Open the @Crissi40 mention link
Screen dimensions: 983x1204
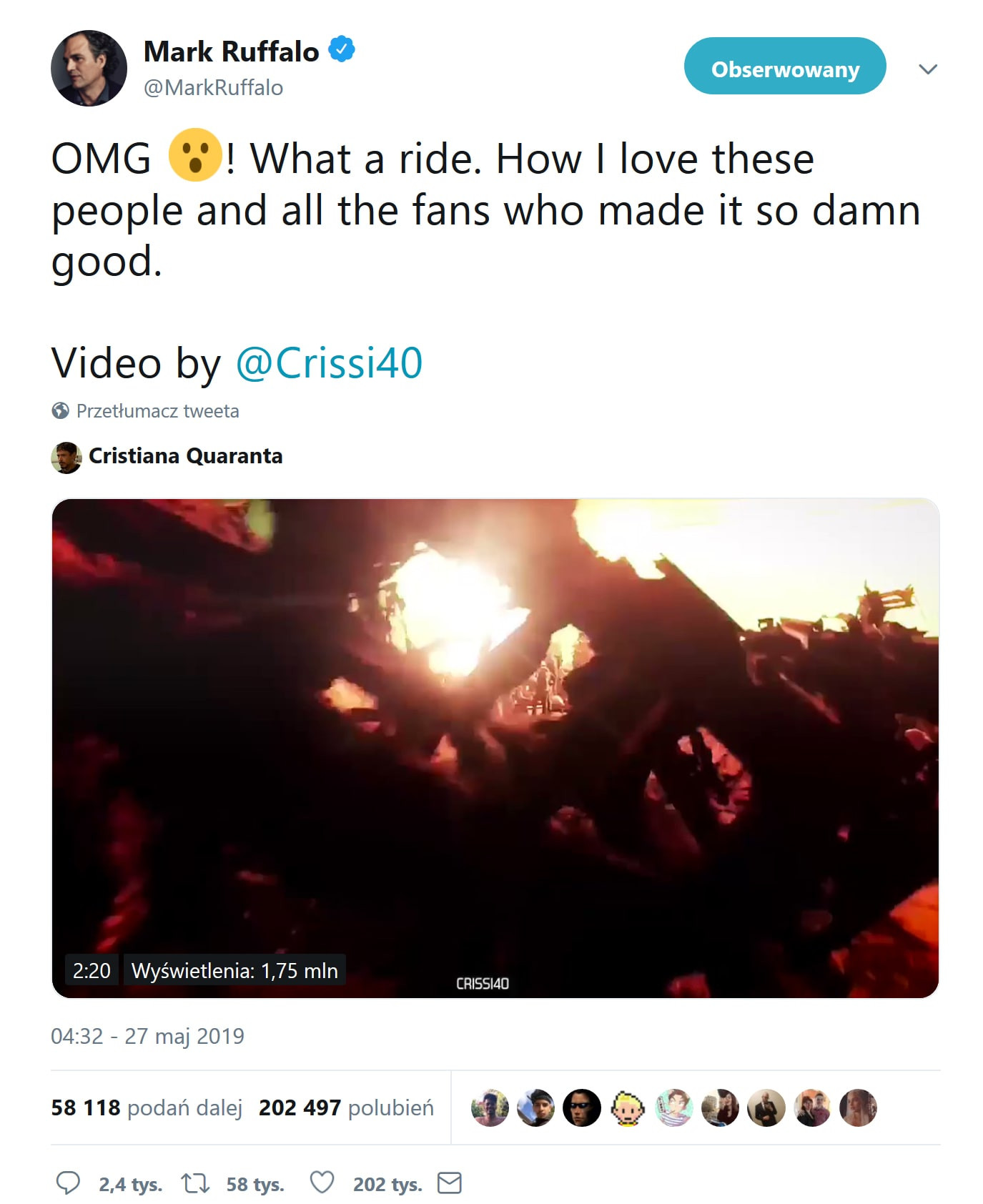pos(329,362)
